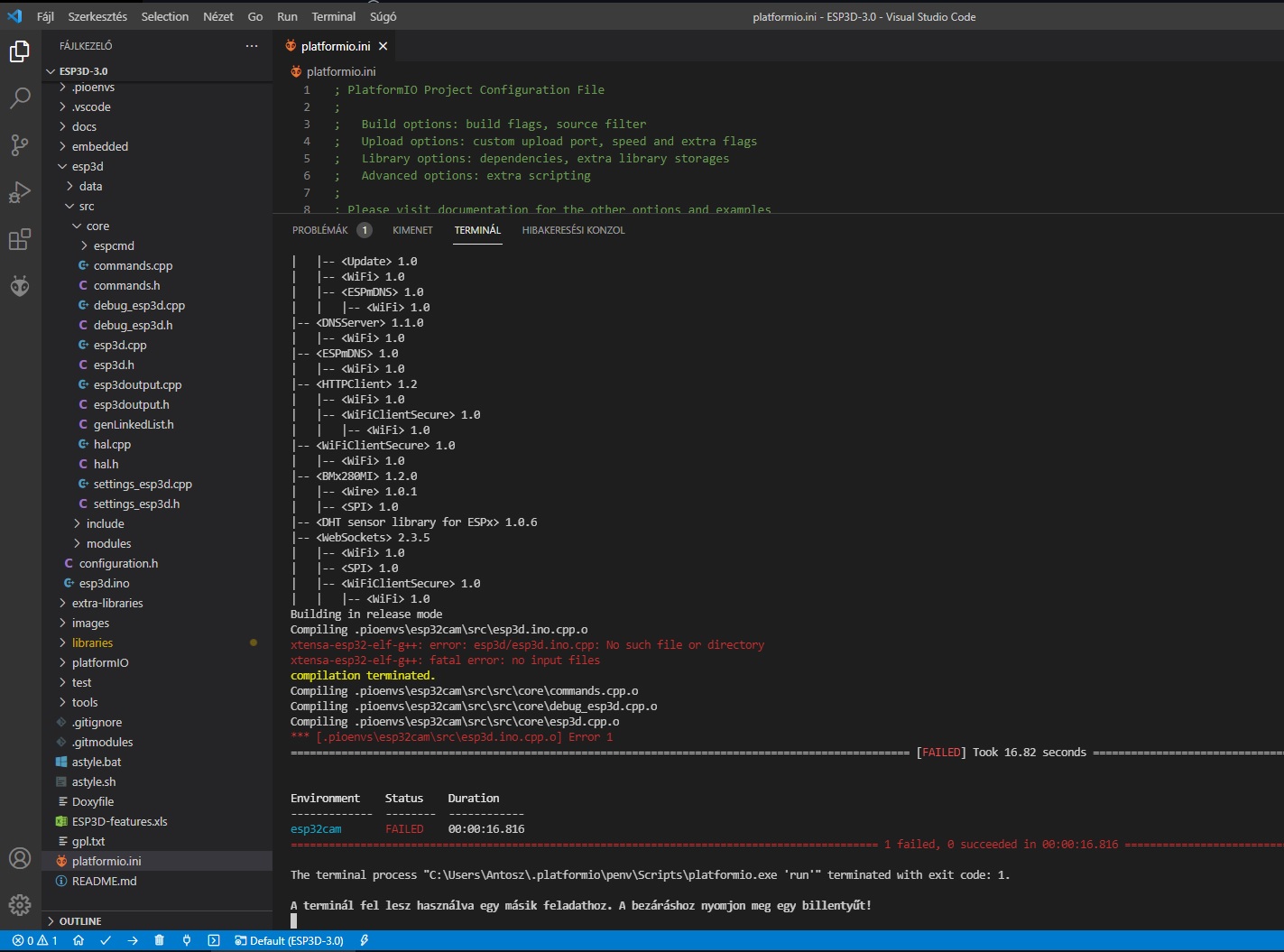Image resolution: width=1284 pixels, height=952 pixels.
Task: Expand the modules folder
Action: point(109,543)
